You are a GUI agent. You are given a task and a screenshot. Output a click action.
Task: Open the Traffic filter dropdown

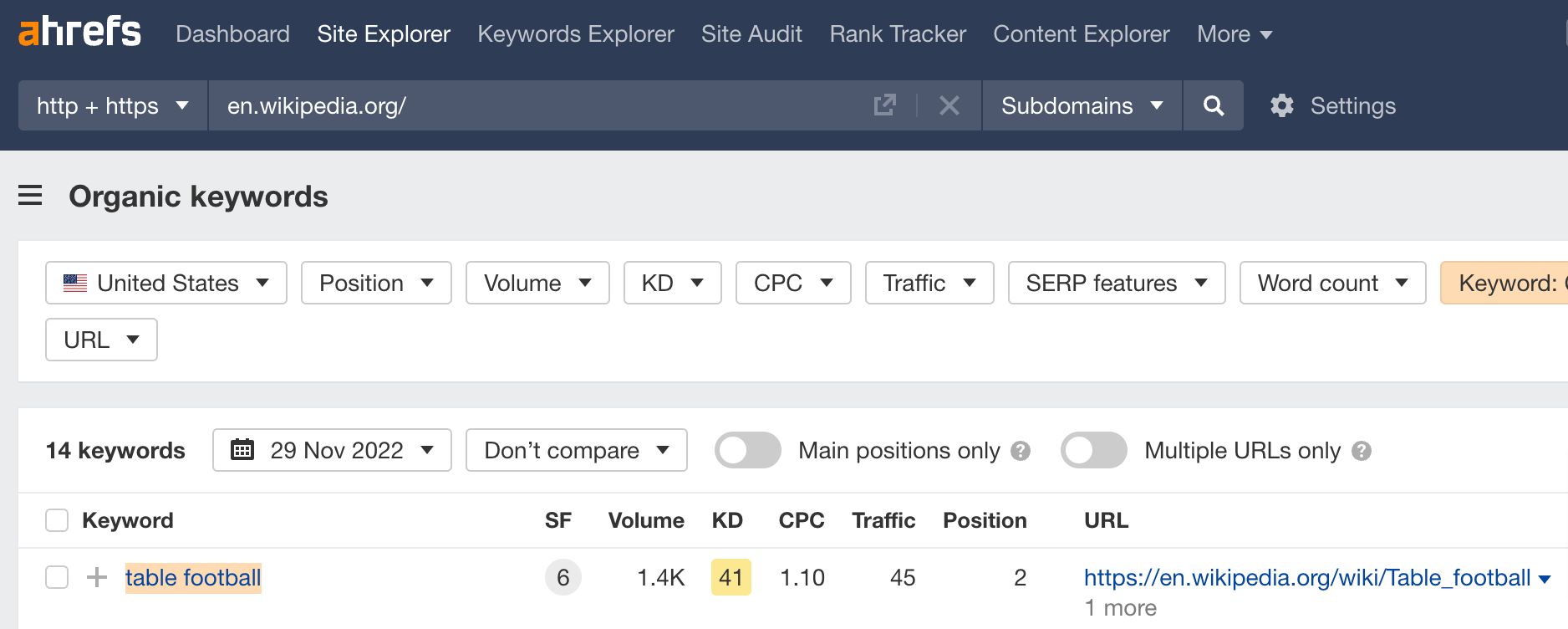click(929, 283)
